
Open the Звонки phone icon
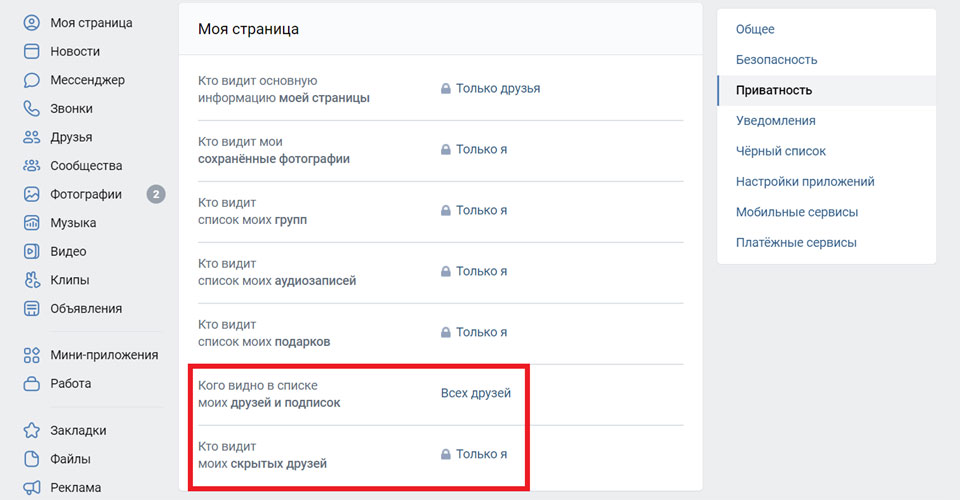(x=31, y=108)
